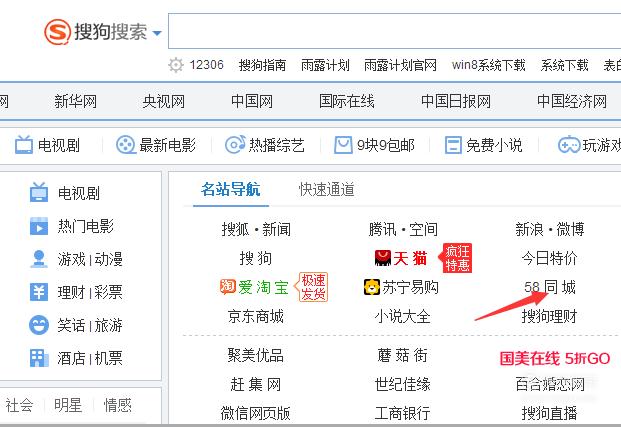Open the 系统下载 hot search link
Image resolution: width=621 pixels, height=427 pixels.
pos(564,65)
